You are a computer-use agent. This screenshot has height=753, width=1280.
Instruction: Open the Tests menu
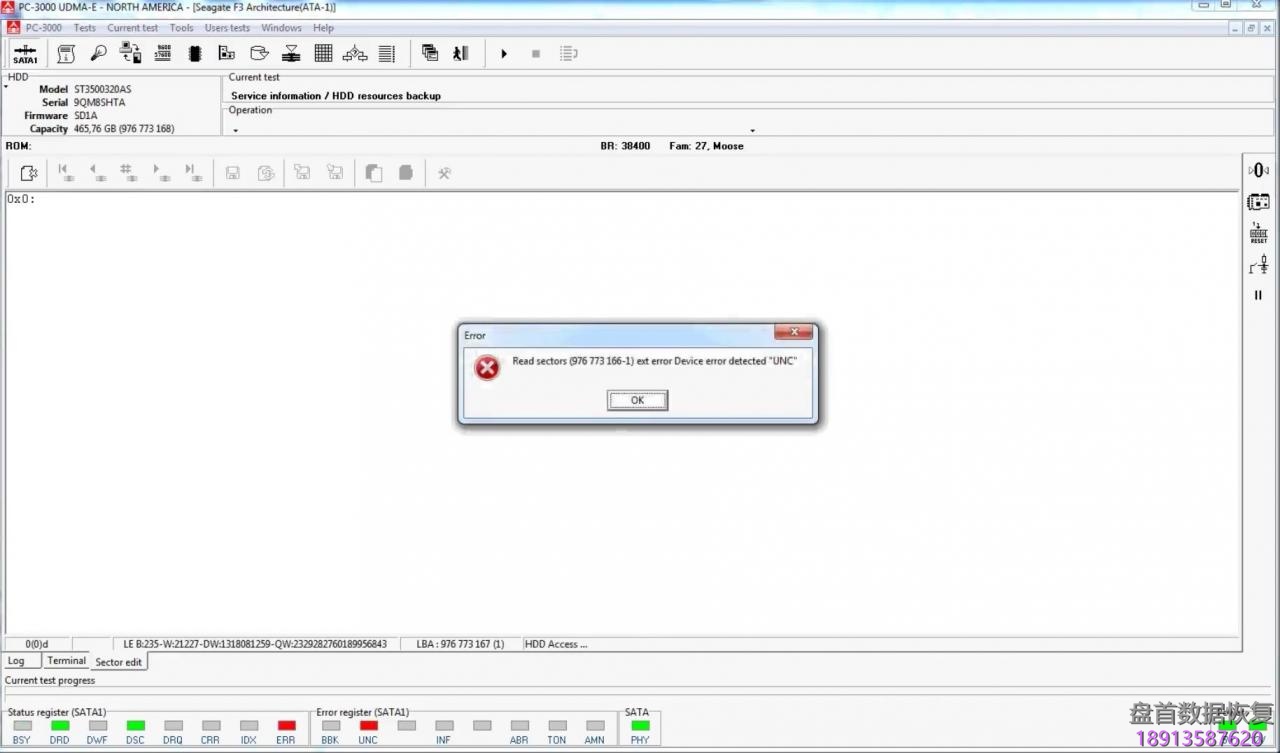(x=85, y=28)
